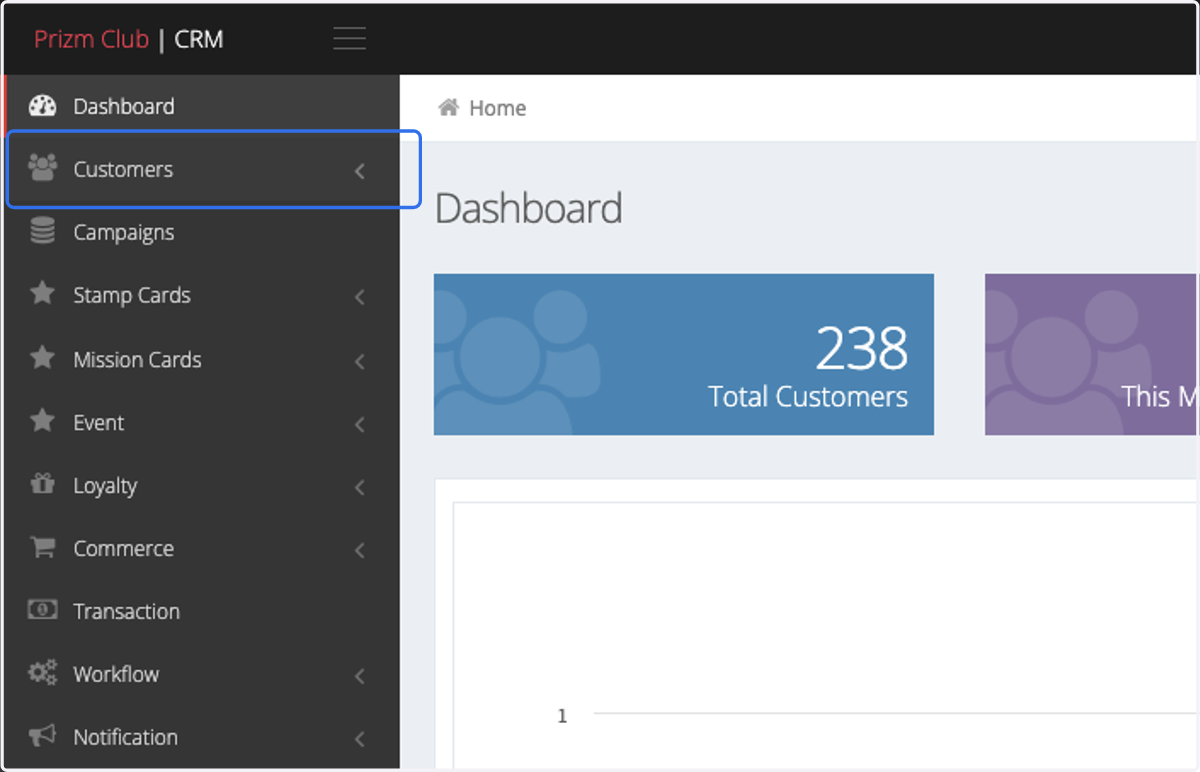This screenshot has width=1200, height=772.
Task: Expand the Commerce submenu chevron
Action: 360,550
